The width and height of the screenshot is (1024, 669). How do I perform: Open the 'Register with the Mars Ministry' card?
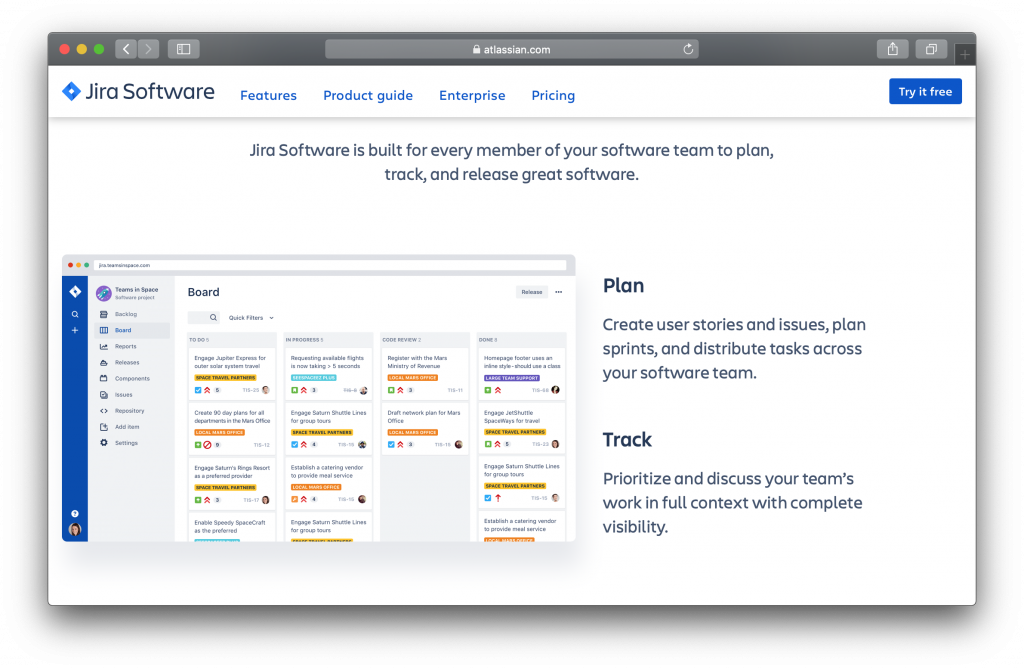coord(424,374)
